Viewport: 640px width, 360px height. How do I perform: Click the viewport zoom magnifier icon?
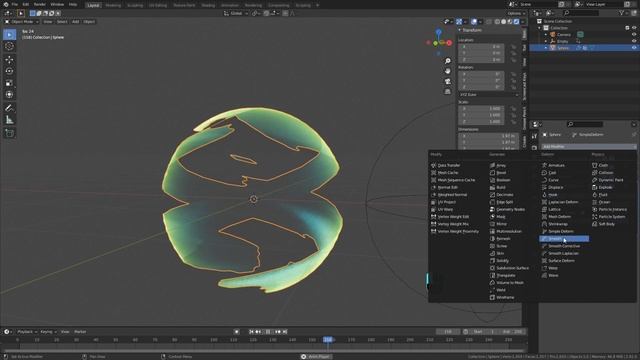(x=448, y=61)
